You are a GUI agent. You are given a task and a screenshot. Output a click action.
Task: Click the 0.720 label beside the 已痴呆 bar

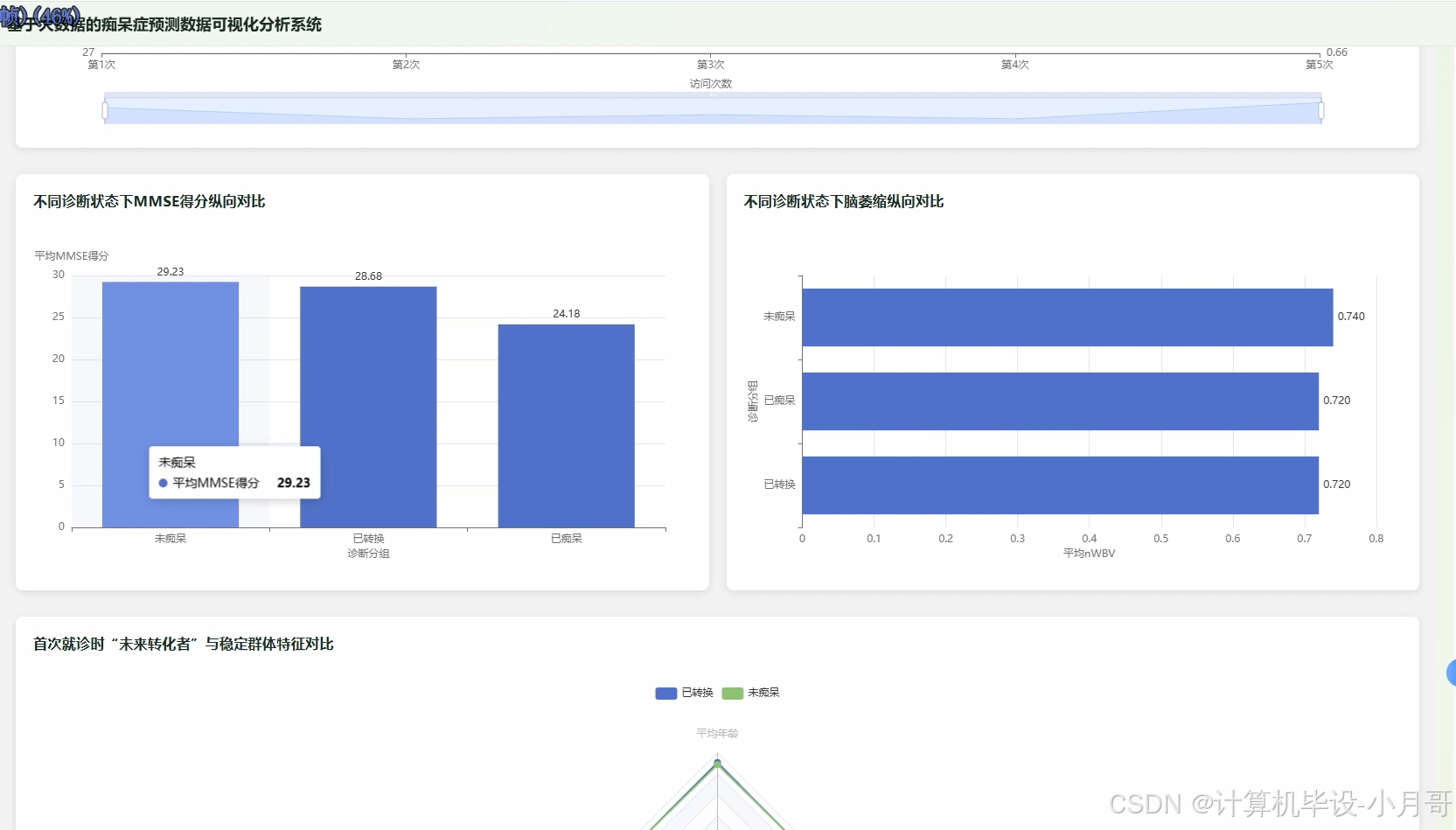(1336, 401)
